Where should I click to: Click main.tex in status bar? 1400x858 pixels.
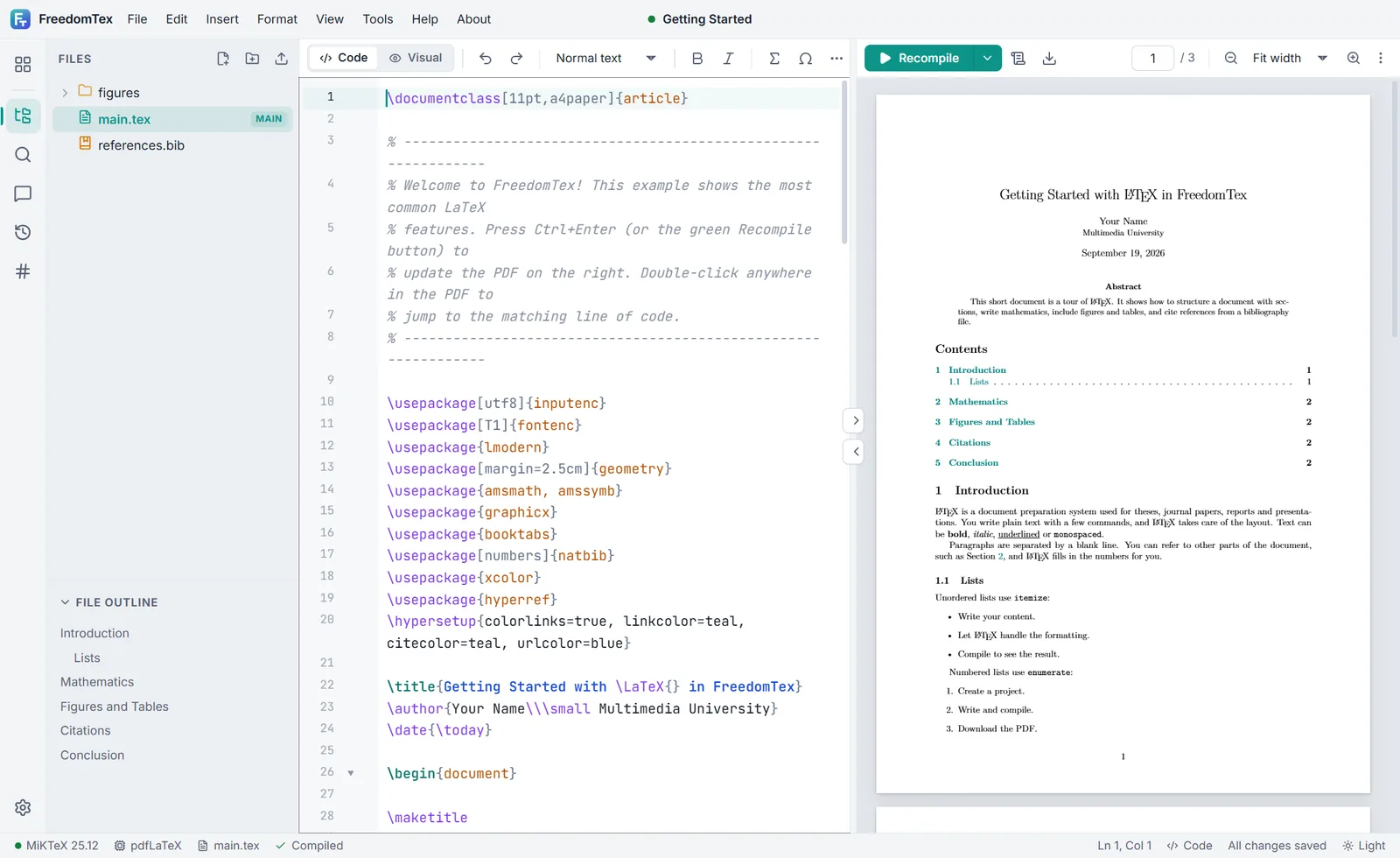[x=228, y=846]
